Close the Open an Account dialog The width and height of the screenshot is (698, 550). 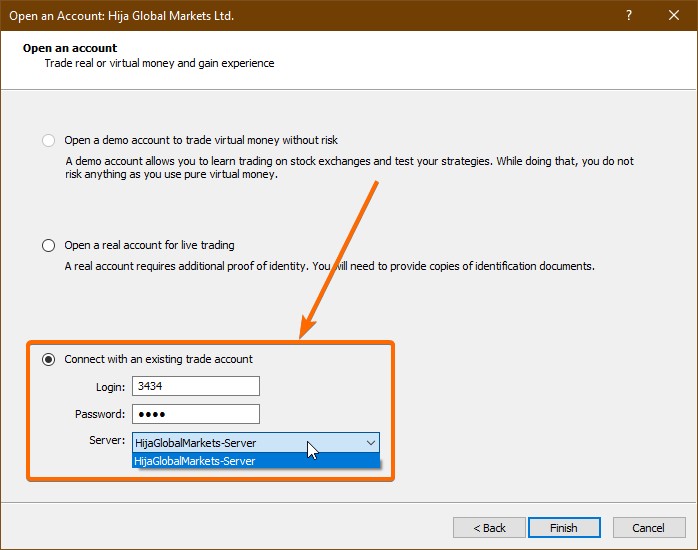[674, 16]
